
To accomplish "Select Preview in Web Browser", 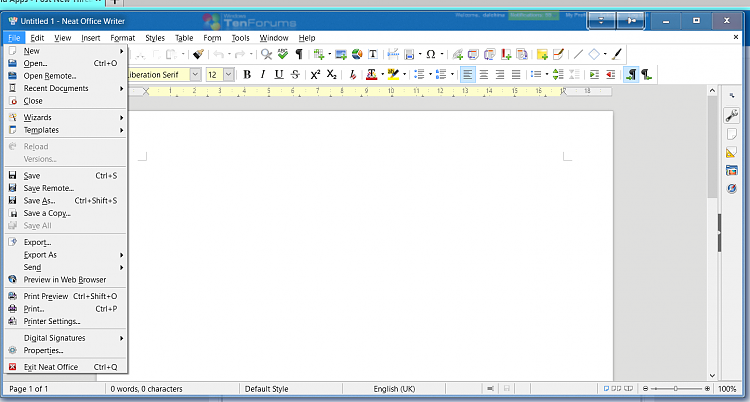I will [x=65, y=279].
